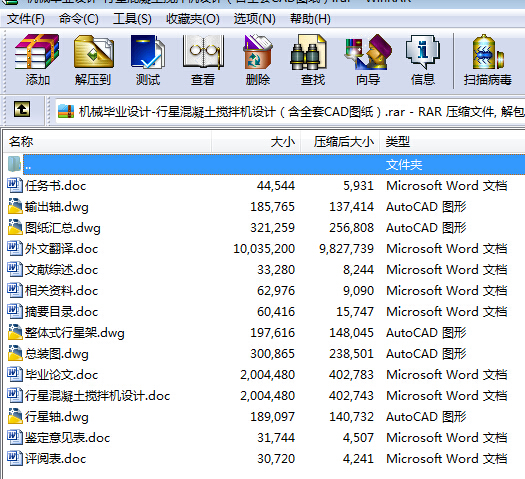This screenshot has width=525, height=479.
Task: Click the archive icon in path bar
Action: point(66,111)
